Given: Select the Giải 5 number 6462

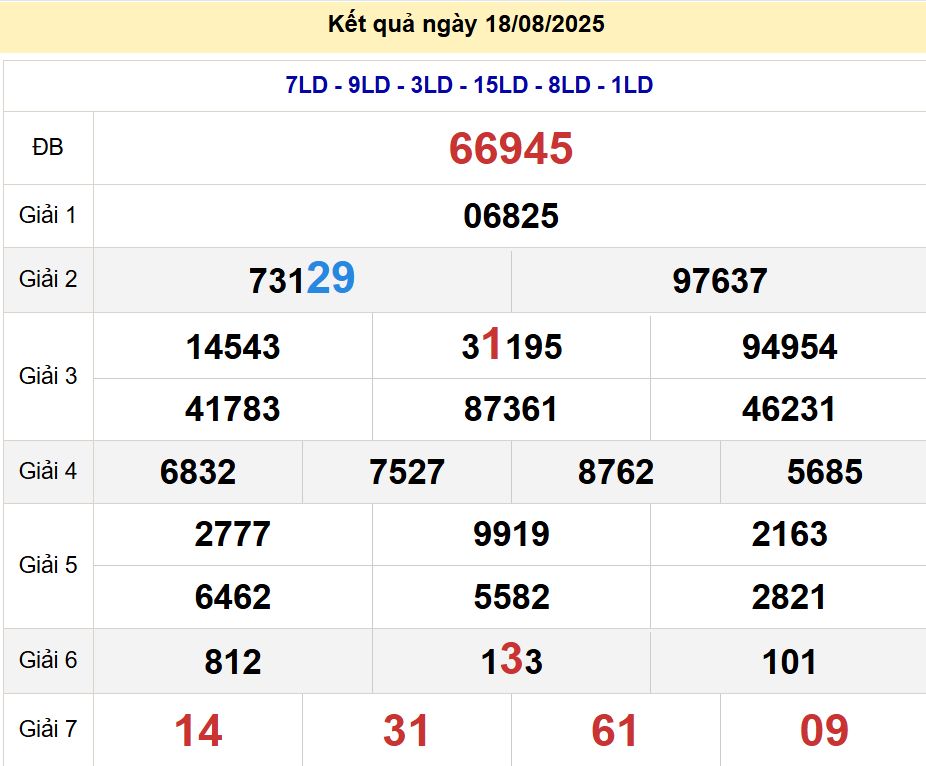Looking at the screenshot, I should (232, 597).
